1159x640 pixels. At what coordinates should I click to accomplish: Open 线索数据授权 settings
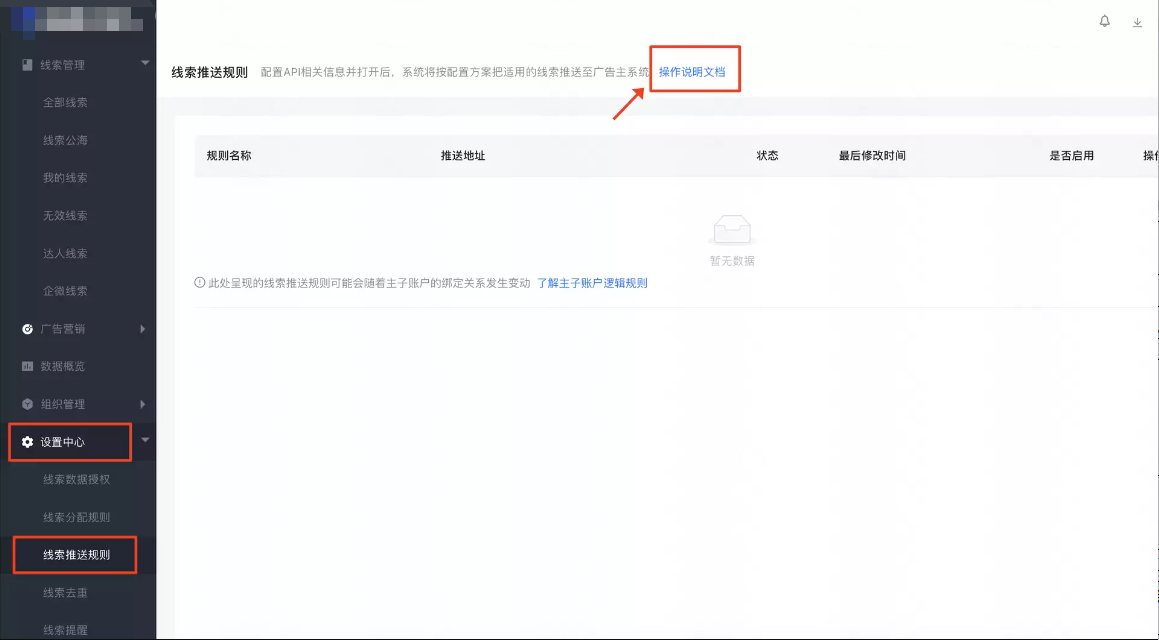tap(78, 480)
